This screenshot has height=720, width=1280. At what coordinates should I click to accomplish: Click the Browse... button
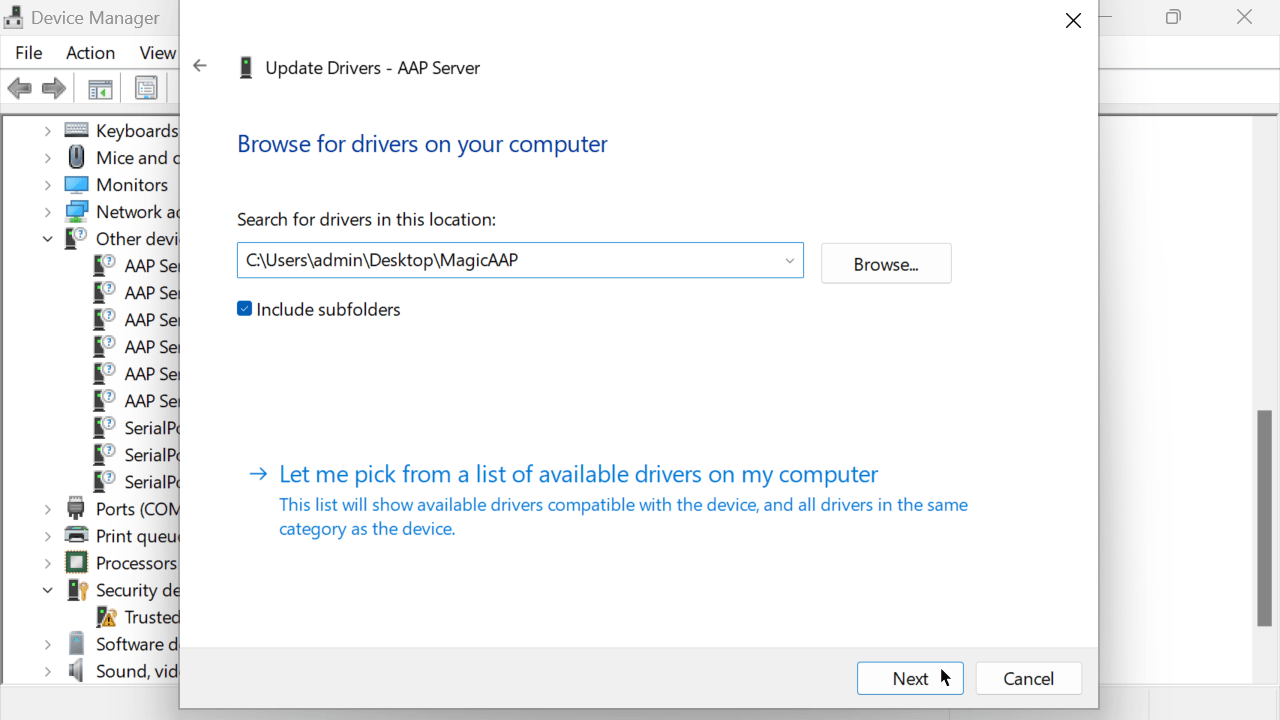(x=885, y=264)
